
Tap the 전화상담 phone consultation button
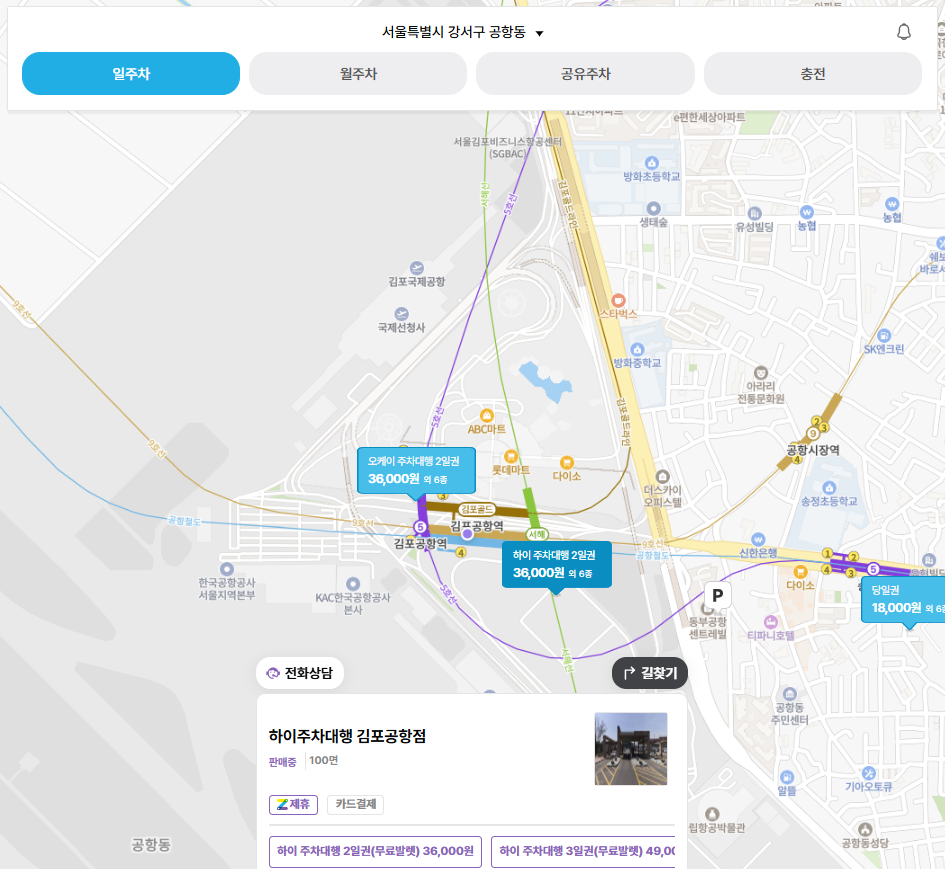pos(300,673)
